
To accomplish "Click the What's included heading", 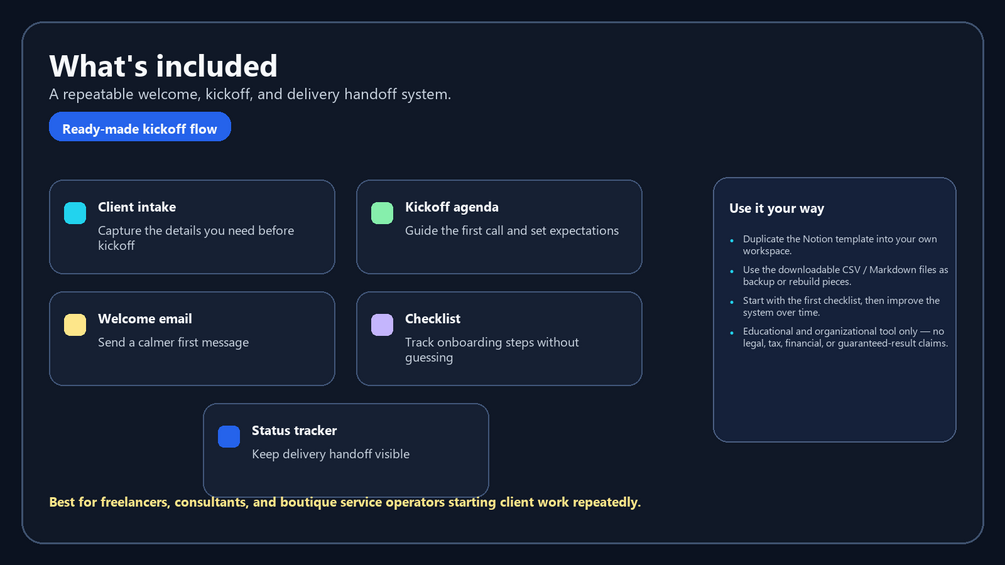I will pos(163,66).
